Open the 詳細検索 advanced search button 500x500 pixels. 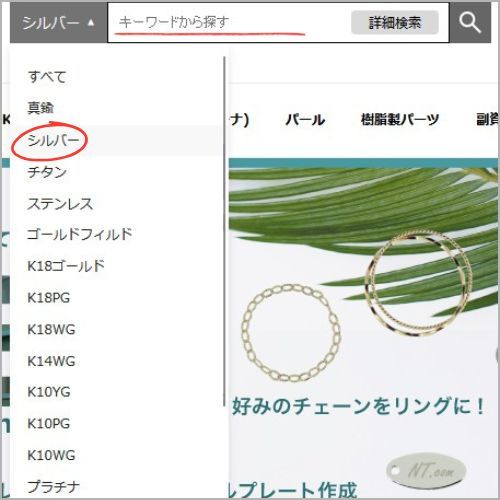coord(395,23)
